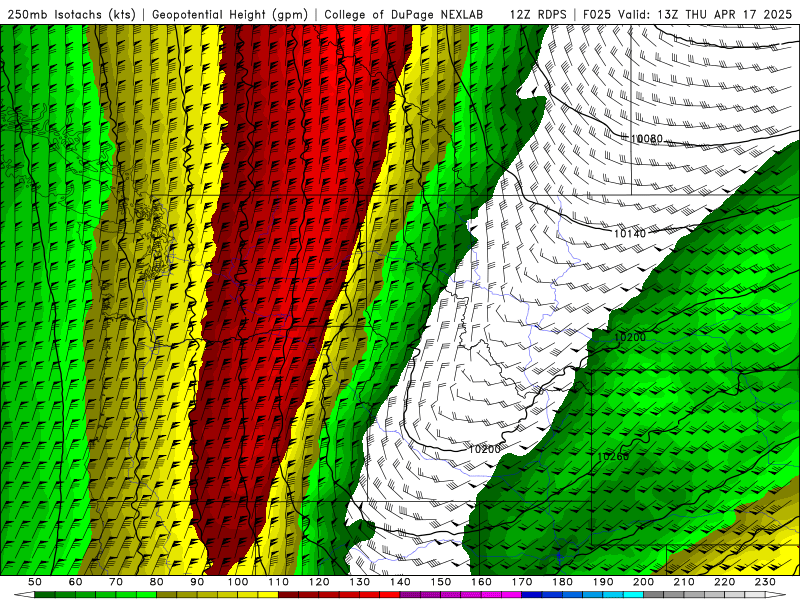The width and height of the screenshot is (800, 600).
Task: Click the 10260 height contour label
Action: [x=613, y=457]
